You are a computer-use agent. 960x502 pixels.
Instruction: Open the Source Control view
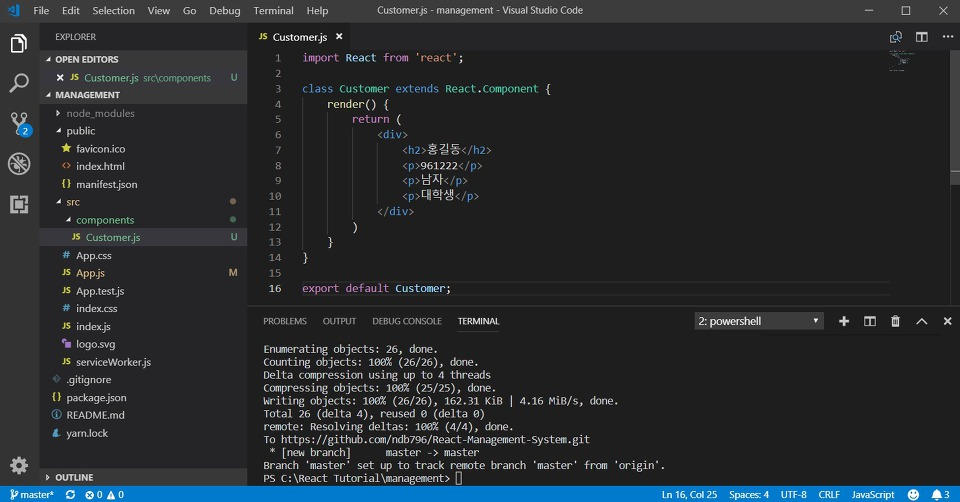tap(19, 123)
